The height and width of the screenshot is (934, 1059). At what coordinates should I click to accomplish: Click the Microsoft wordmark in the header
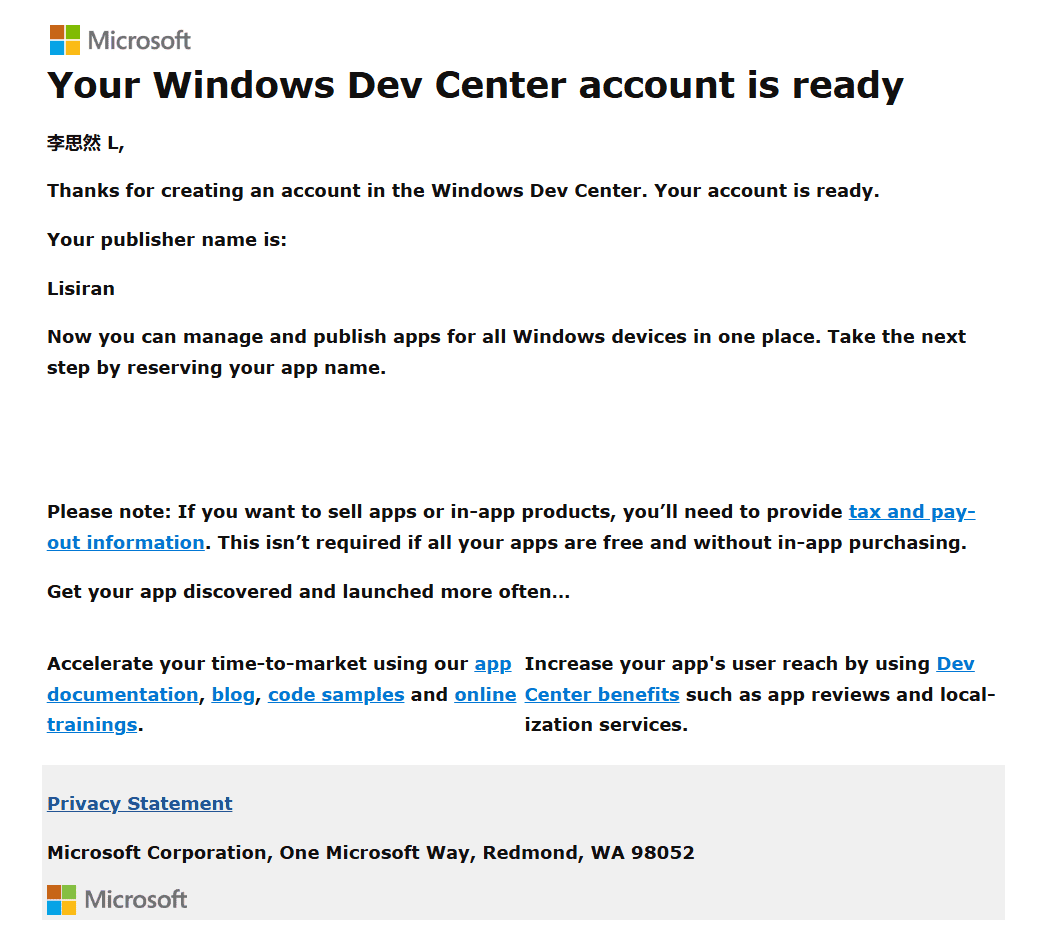[x=139, y=40]
